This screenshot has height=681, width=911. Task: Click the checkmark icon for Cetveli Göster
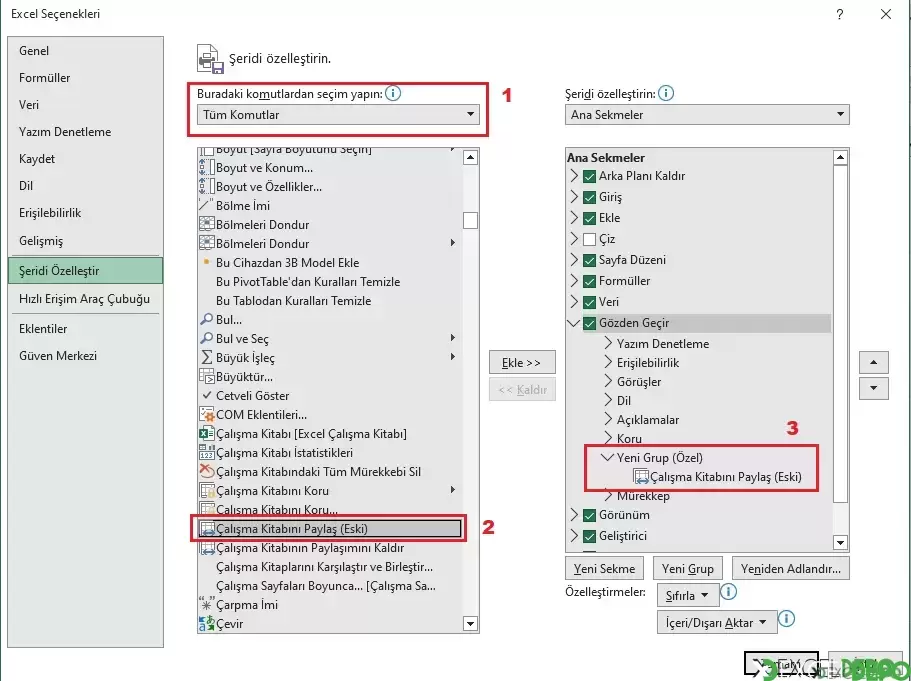coord(206,395)
